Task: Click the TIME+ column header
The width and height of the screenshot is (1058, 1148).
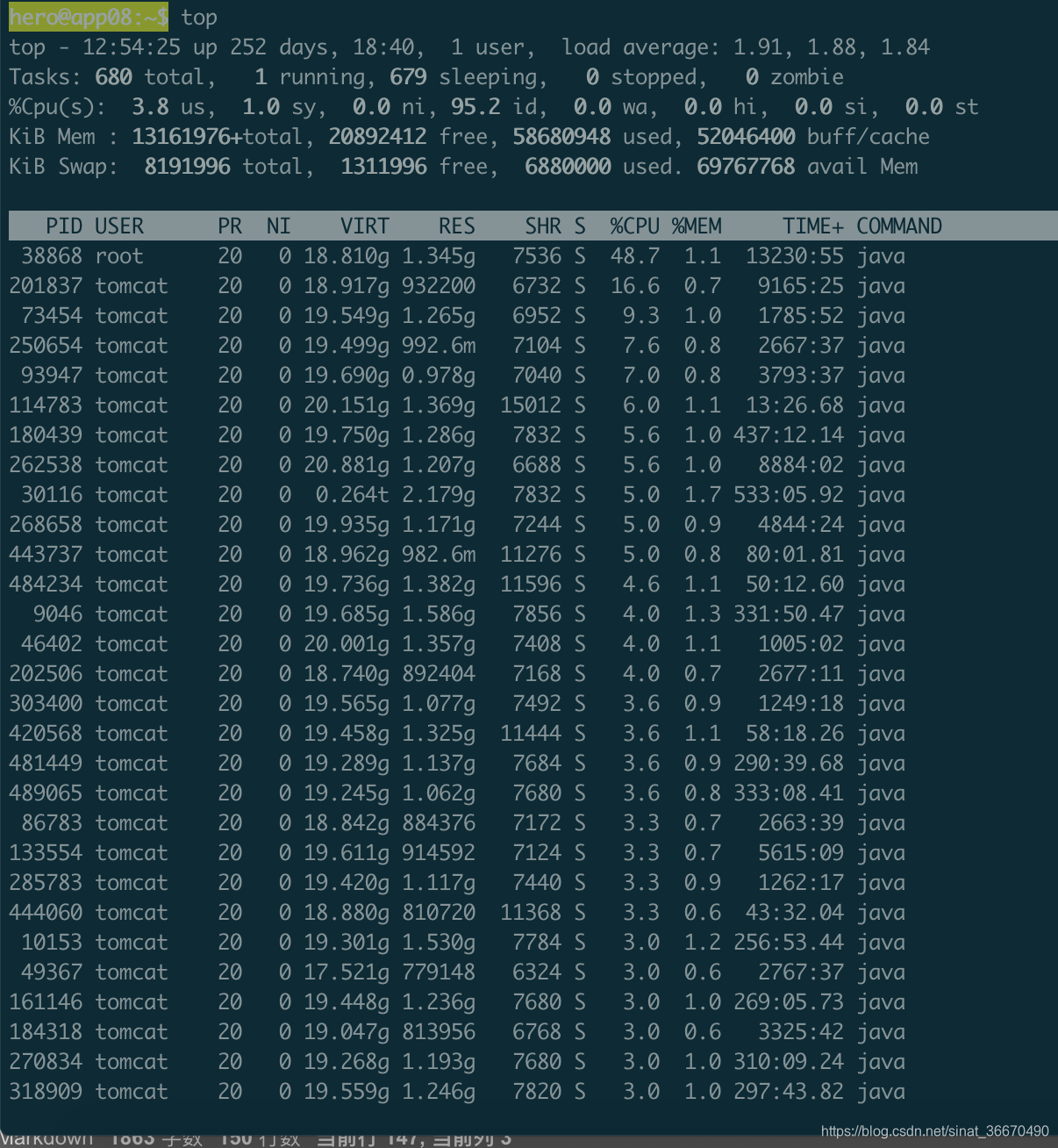Action: pyautogui.click(x=813, y=226)
